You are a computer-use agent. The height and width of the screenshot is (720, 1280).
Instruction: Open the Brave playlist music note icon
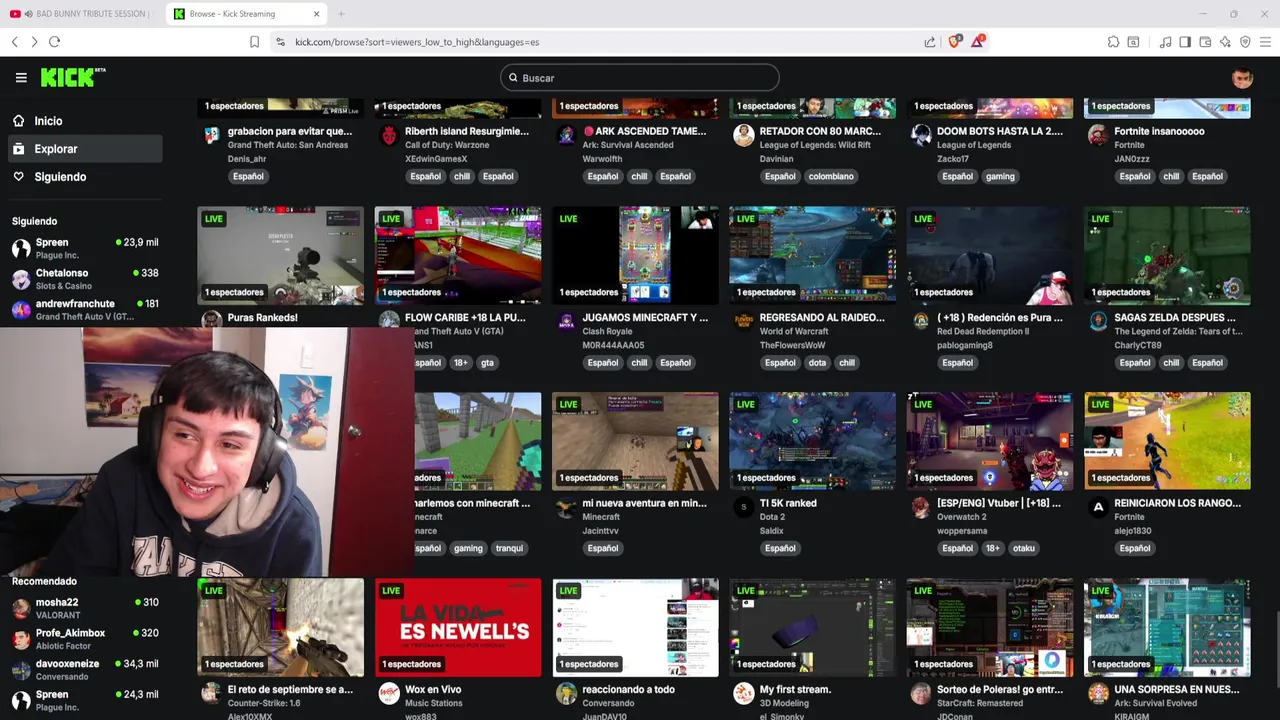1165,42
